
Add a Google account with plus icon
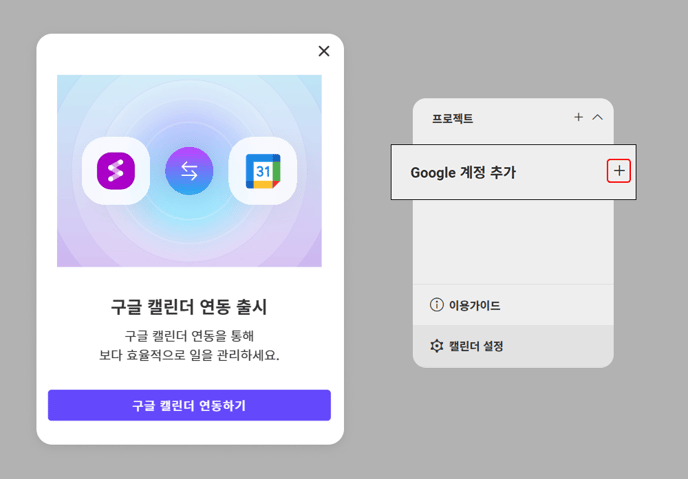pos(619,171)
